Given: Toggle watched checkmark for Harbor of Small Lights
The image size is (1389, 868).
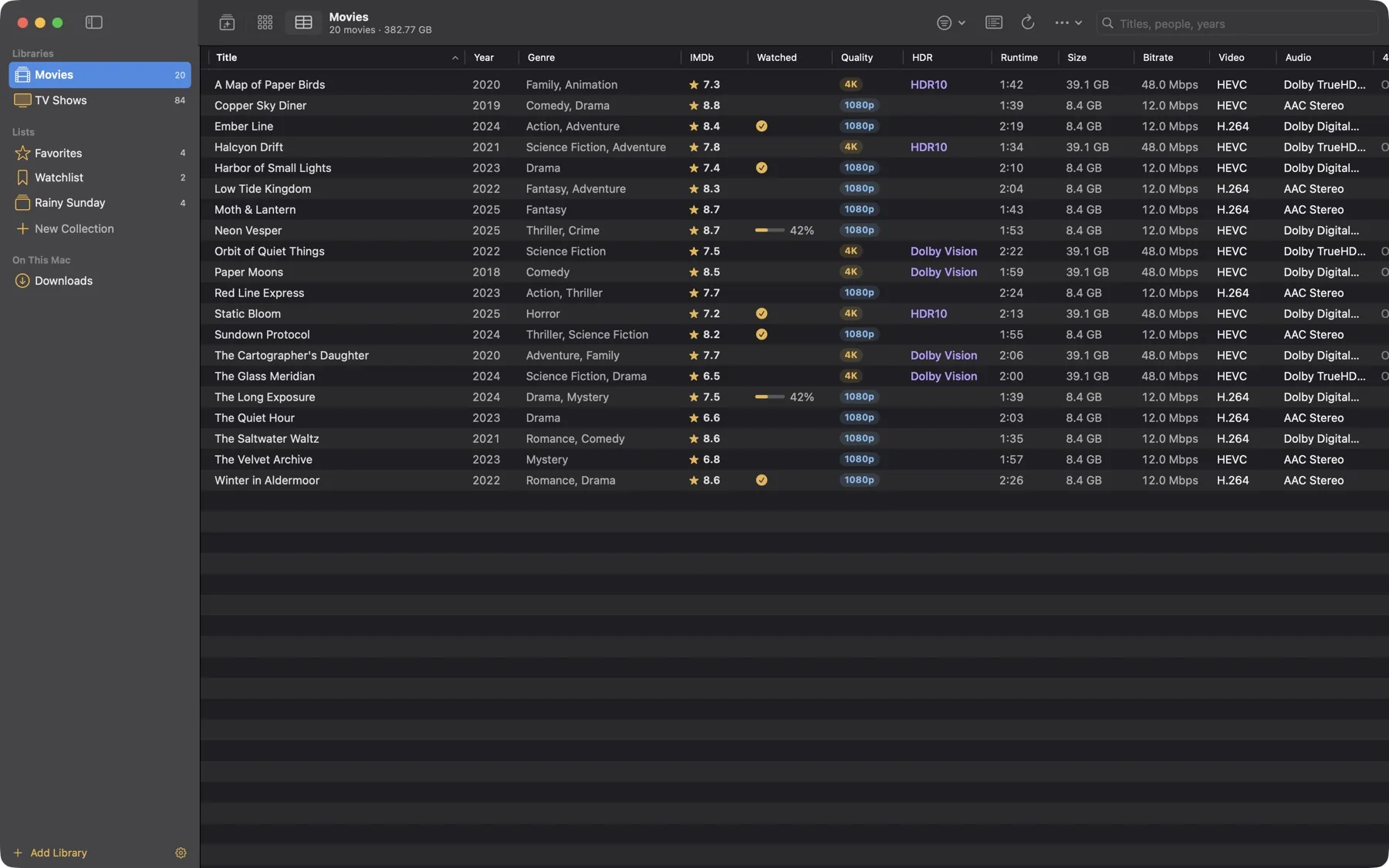Looking at the screenshot, I should [x=762, y=168].
